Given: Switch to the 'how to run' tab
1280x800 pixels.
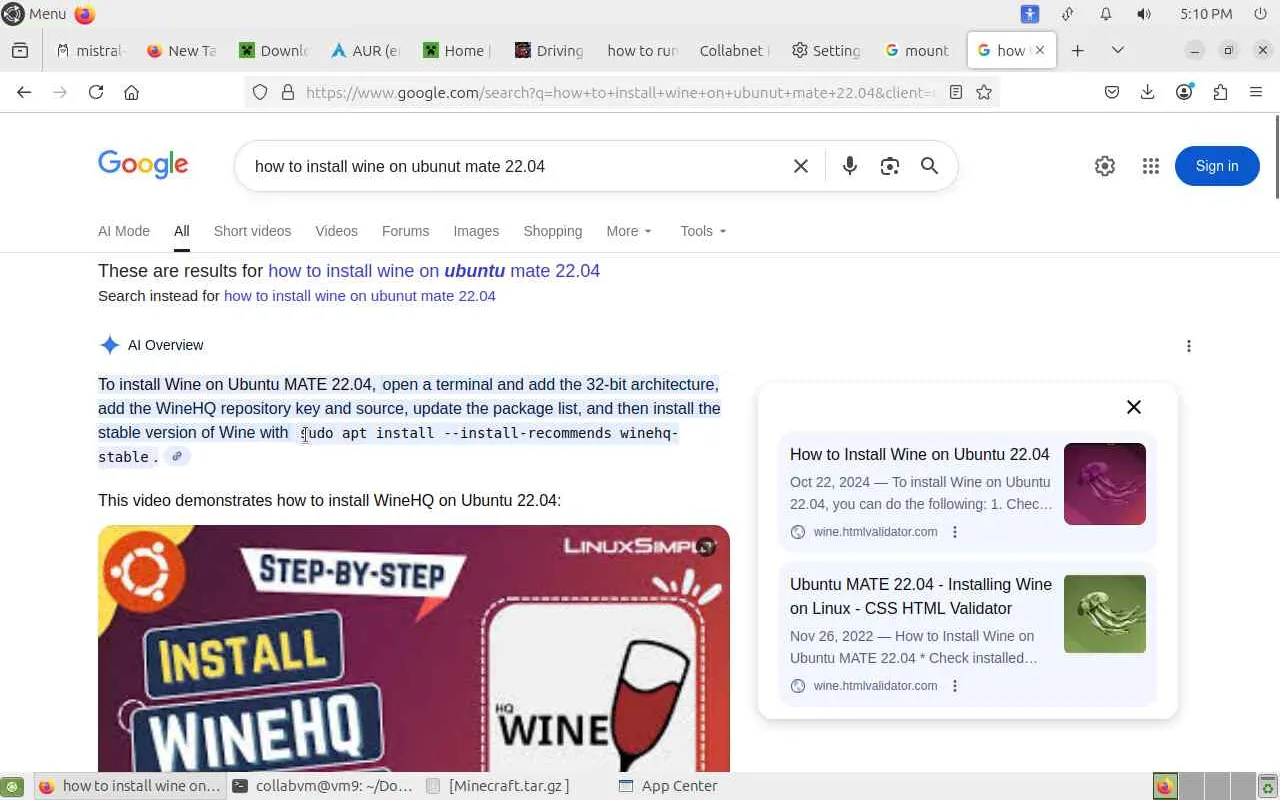Looking at the screenshot, I should click(x=641, y=51).
